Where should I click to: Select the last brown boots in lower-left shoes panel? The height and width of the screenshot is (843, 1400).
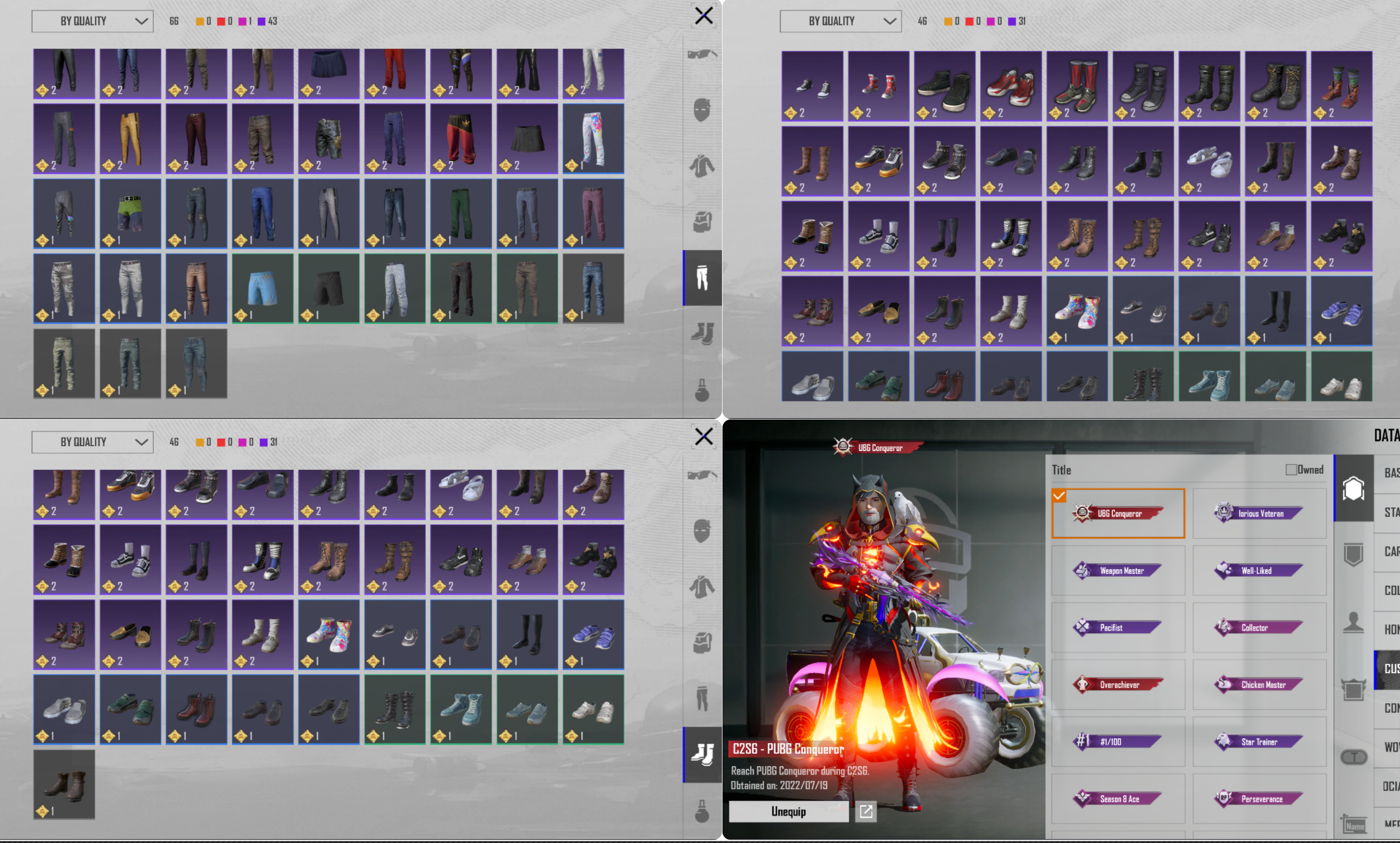[x=64, y=785]
